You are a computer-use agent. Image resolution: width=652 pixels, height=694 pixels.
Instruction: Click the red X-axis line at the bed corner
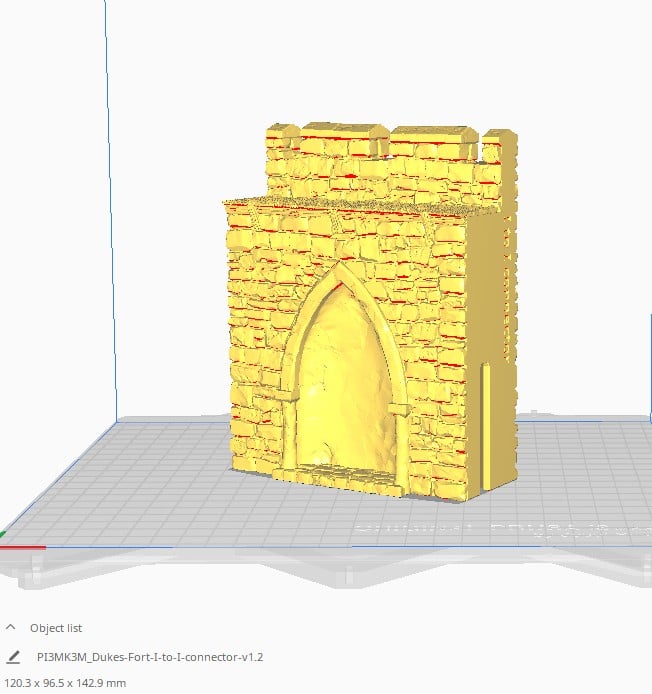(25, 547)
